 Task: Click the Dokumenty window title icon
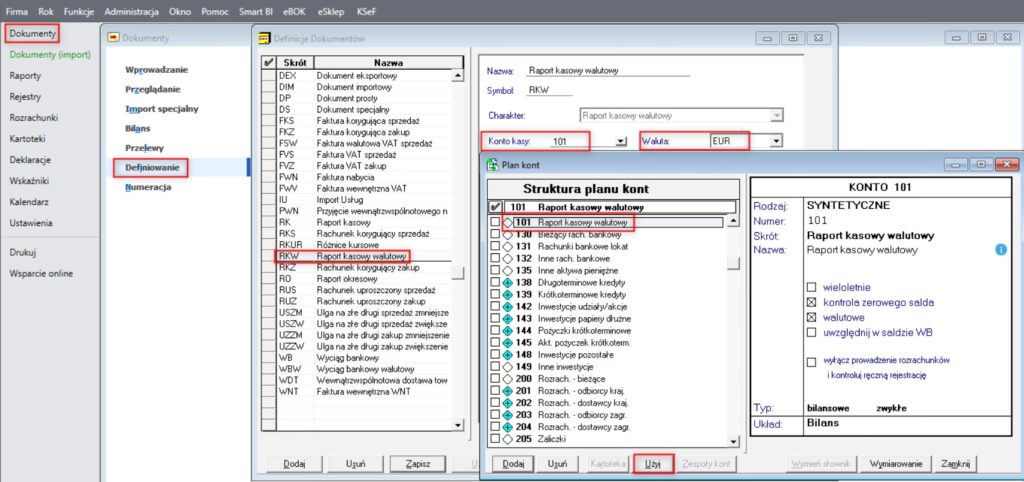point(113,38)
